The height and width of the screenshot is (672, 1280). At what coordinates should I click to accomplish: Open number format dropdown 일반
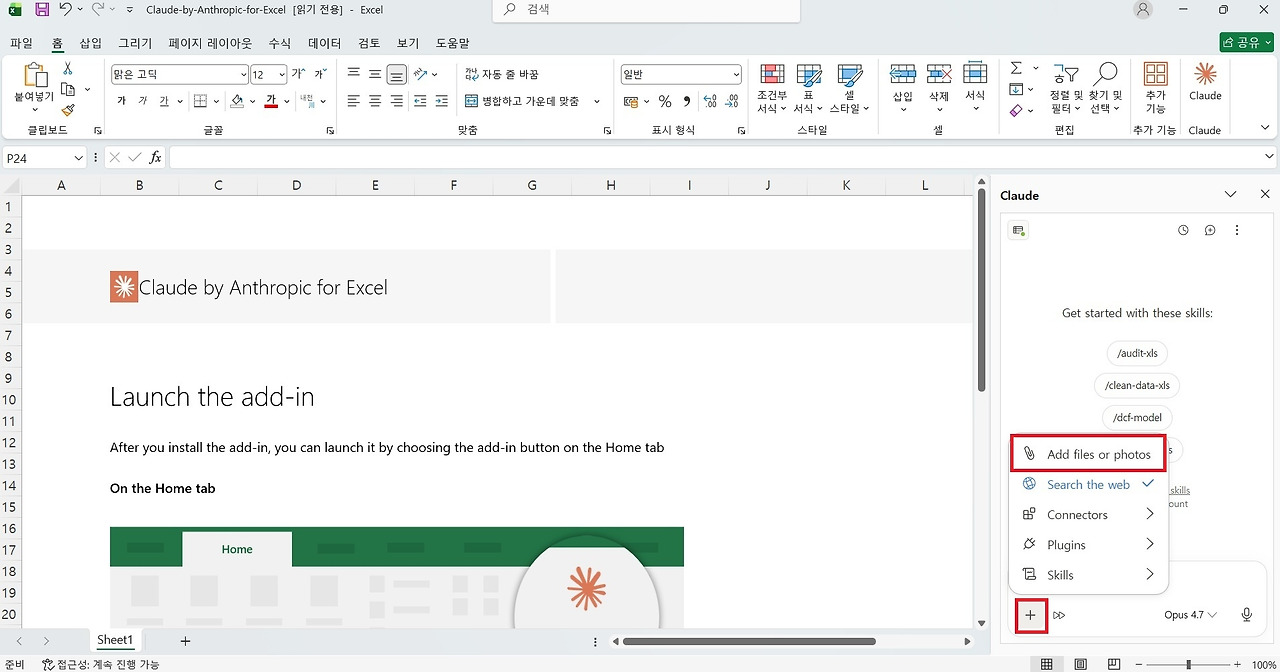[x=736, y=75]
